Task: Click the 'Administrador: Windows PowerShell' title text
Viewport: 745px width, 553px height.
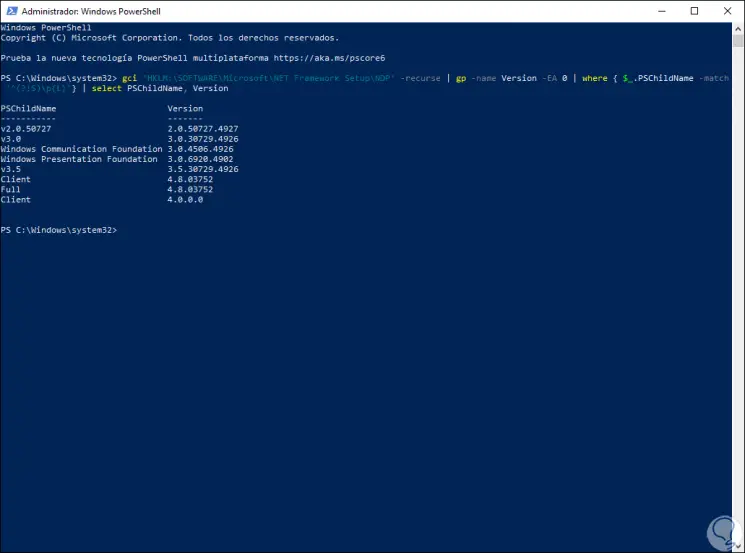Action: [87, 10]
